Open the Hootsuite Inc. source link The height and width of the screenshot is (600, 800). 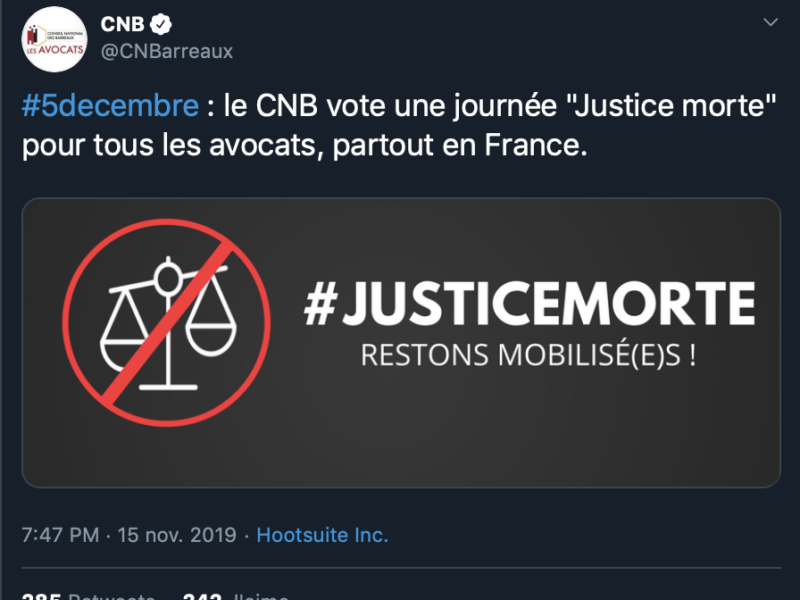click(322, 534)
